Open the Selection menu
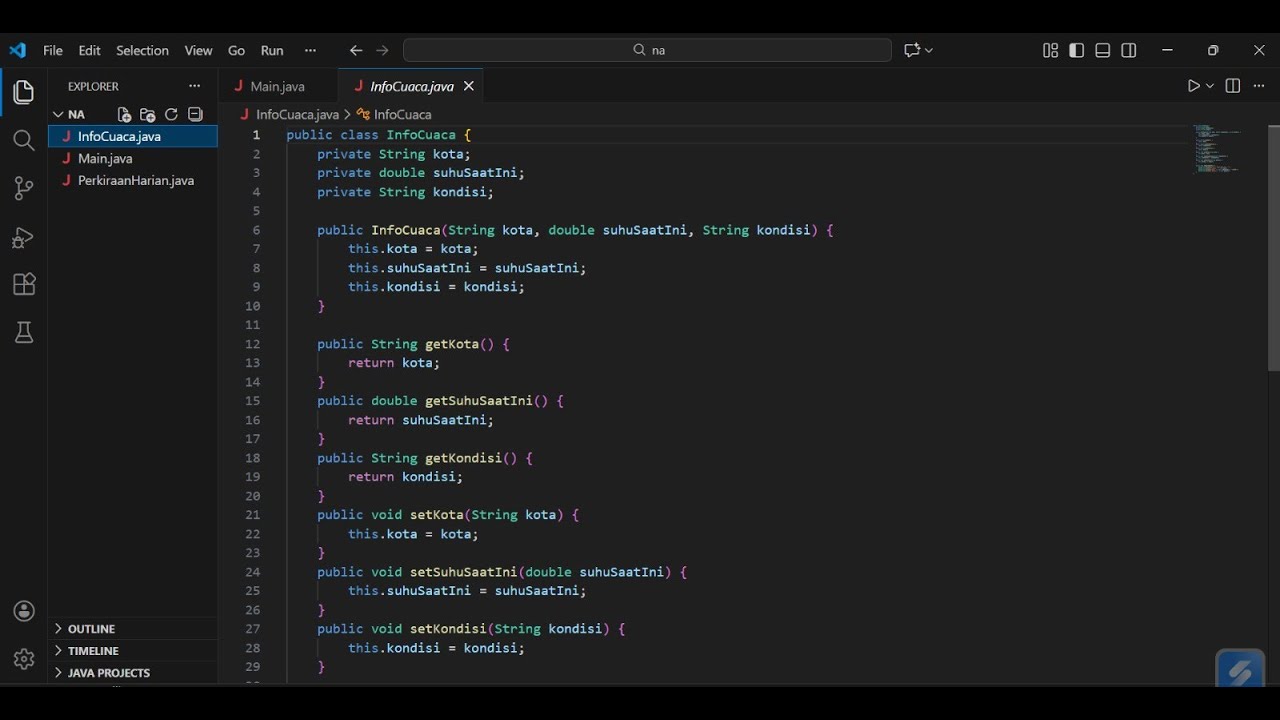 pyautogui.click(x=142, y=50)
